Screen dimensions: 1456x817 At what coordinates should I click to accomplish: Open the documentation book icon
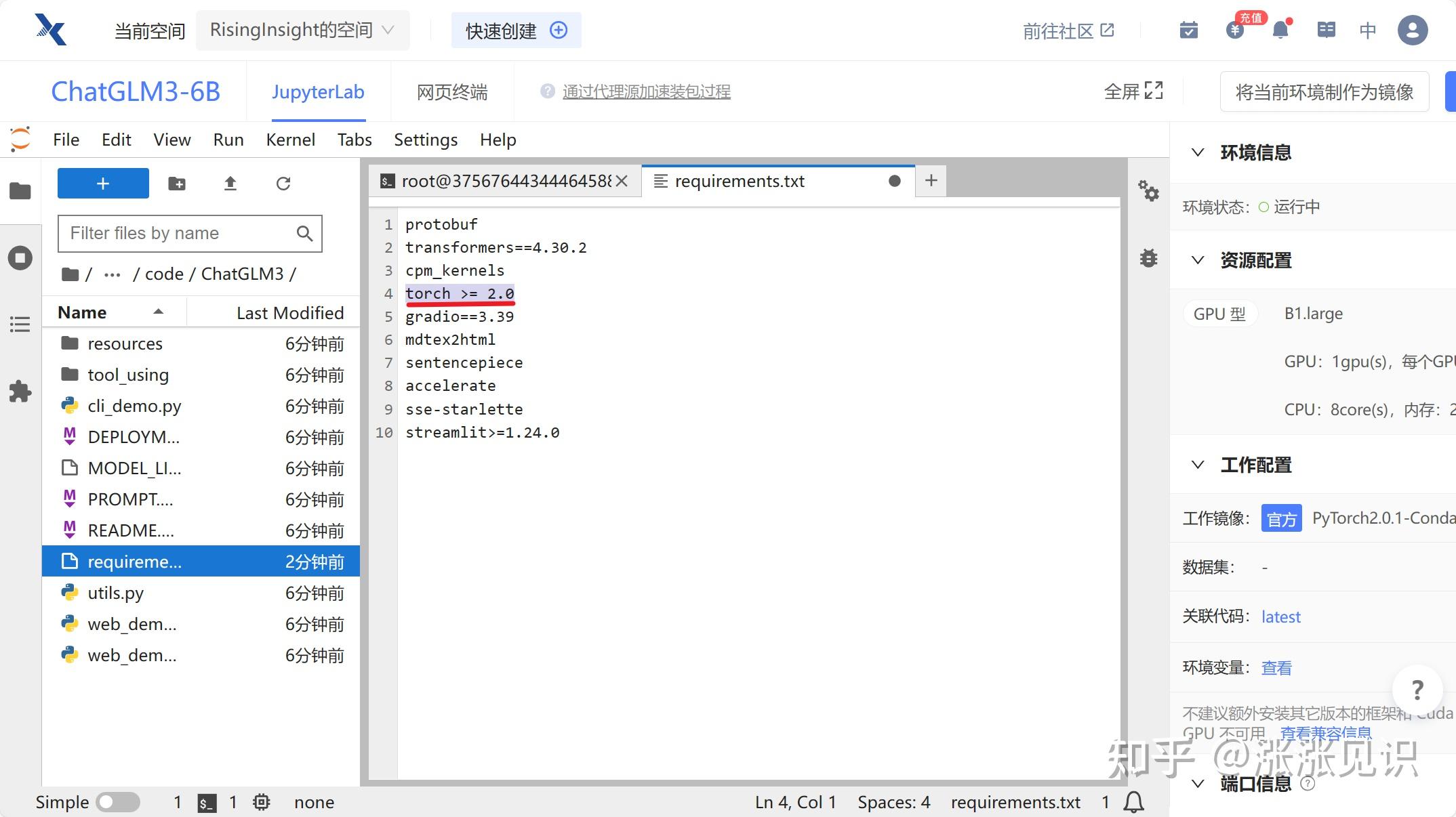point(1327,30)
